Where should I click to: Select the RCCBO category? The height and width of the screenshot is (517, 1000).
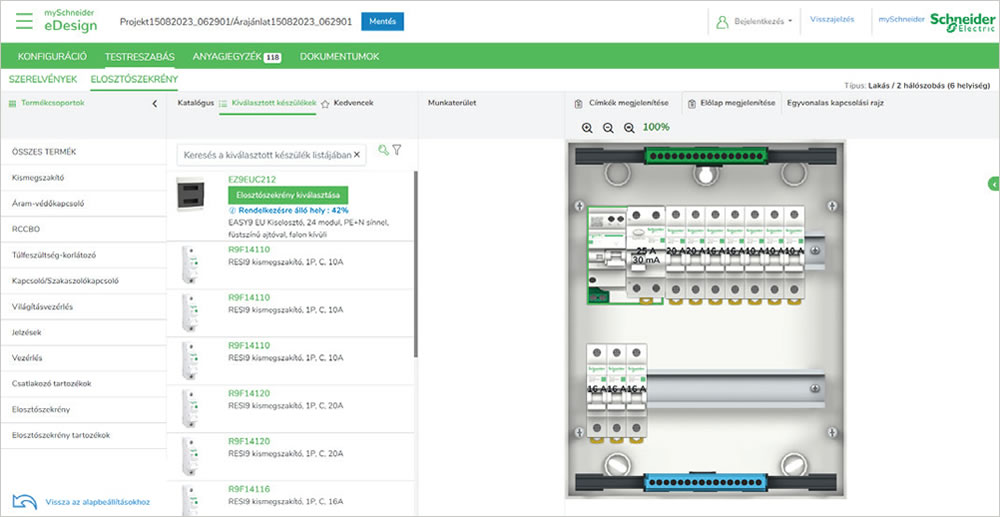pyautogui.click(x=83, y=229)
